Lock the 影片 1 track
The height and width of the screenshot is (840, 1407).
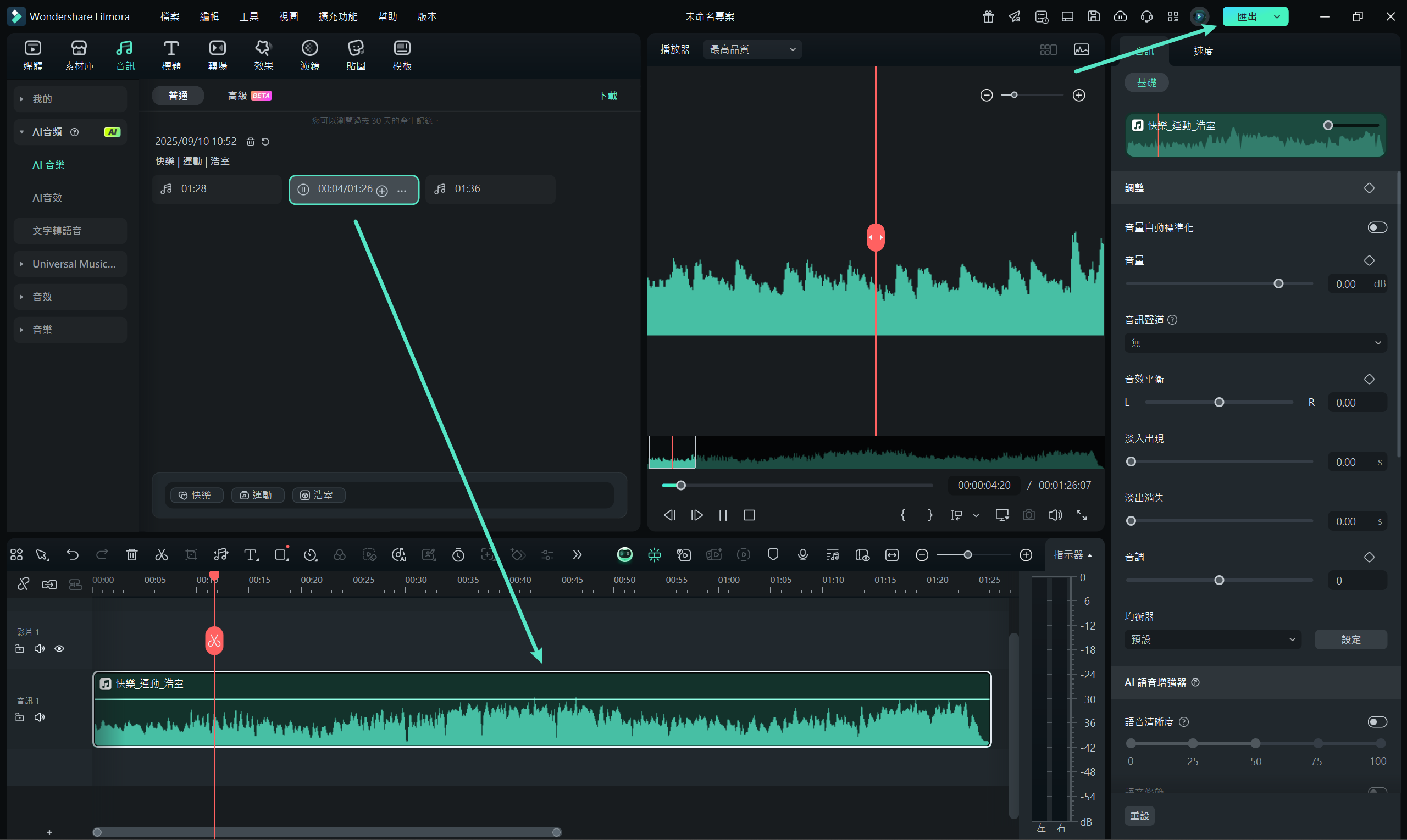tap(20, 649)
